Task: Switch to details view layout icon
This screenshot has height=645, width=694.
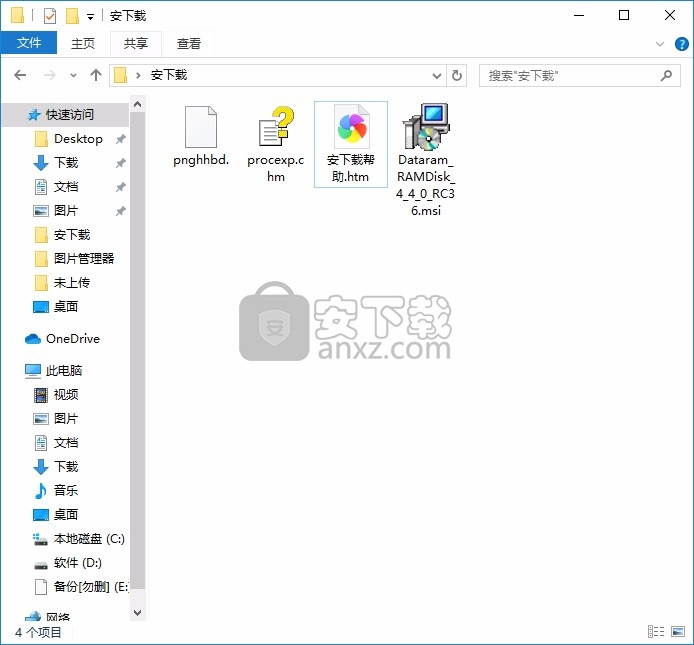Action: (656, 631)
